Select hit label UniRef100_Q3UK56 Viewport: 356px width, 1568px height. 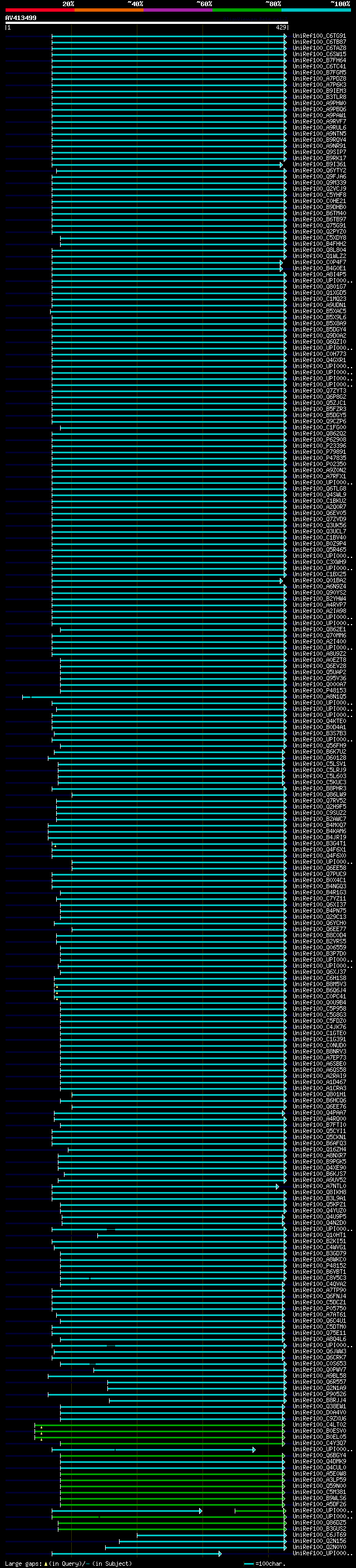point(319,525)
